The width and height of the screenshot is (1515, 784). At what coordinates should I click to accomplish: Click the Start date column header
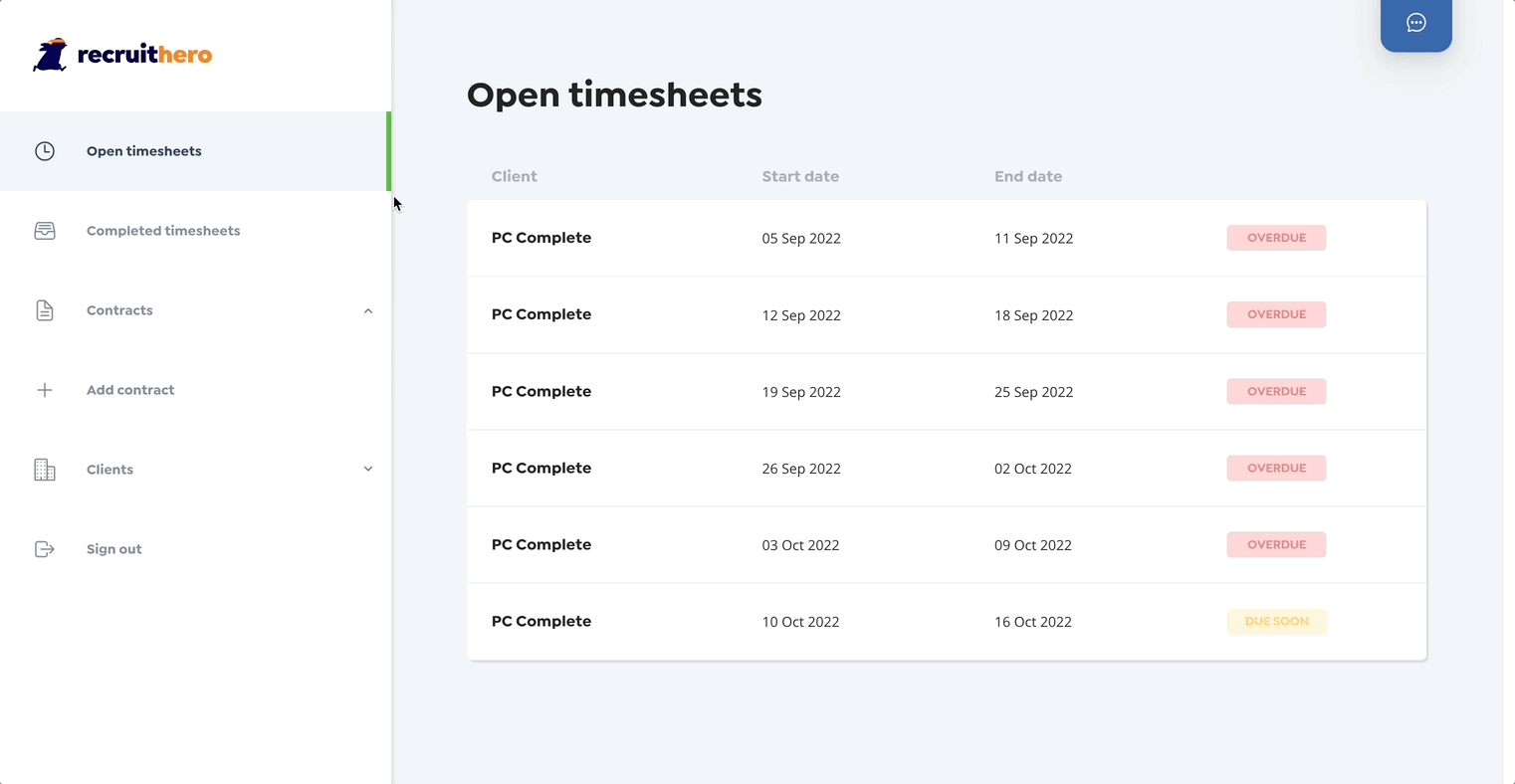click(800, 176)
